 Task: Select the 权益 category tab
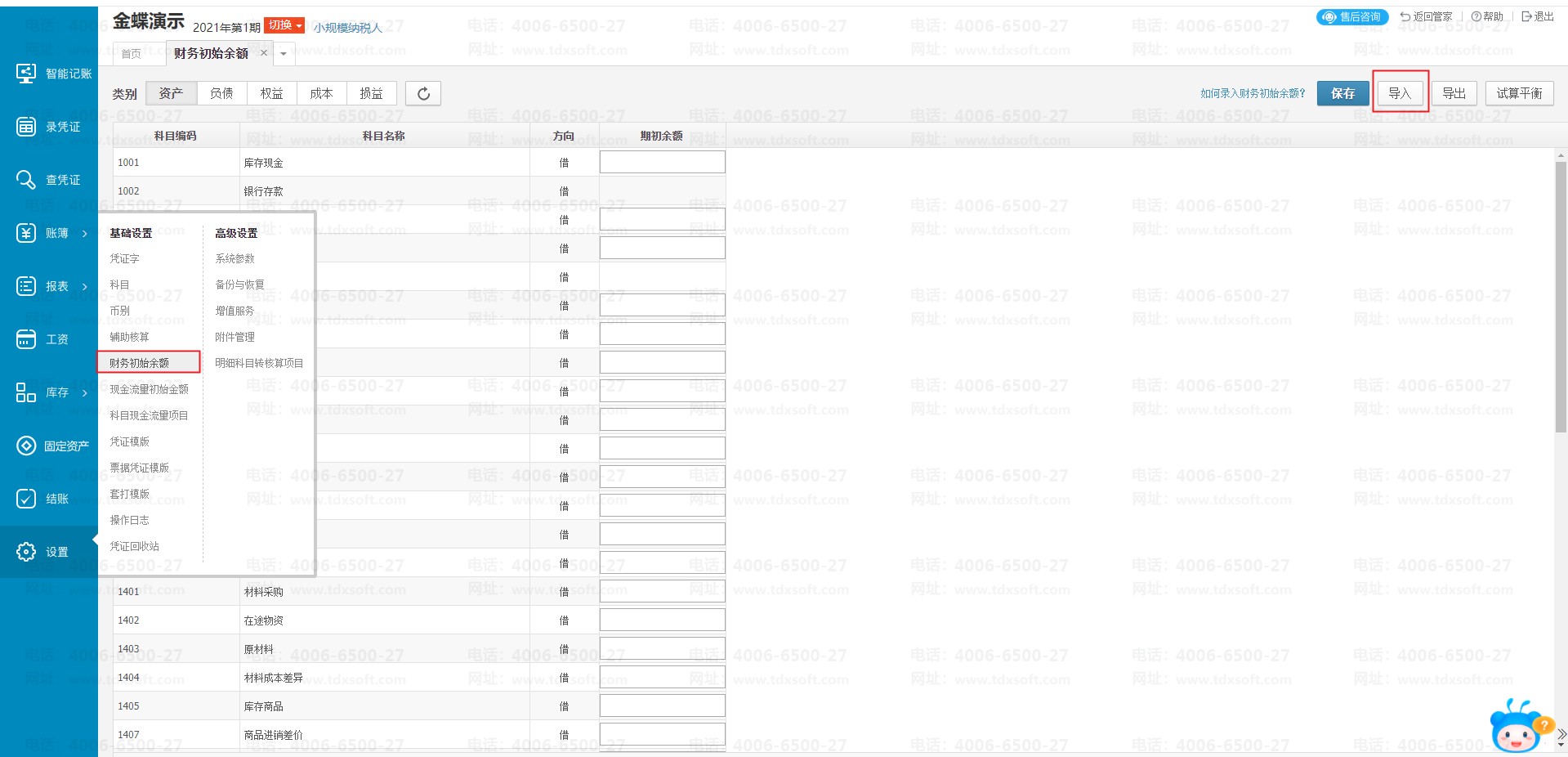coord(271,93)
